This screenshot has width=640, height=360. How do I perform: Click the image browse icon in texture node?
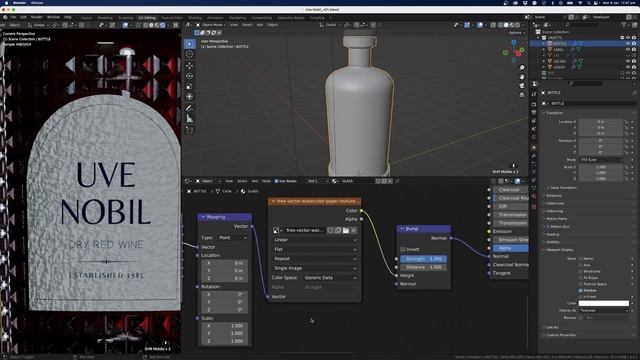277,230
